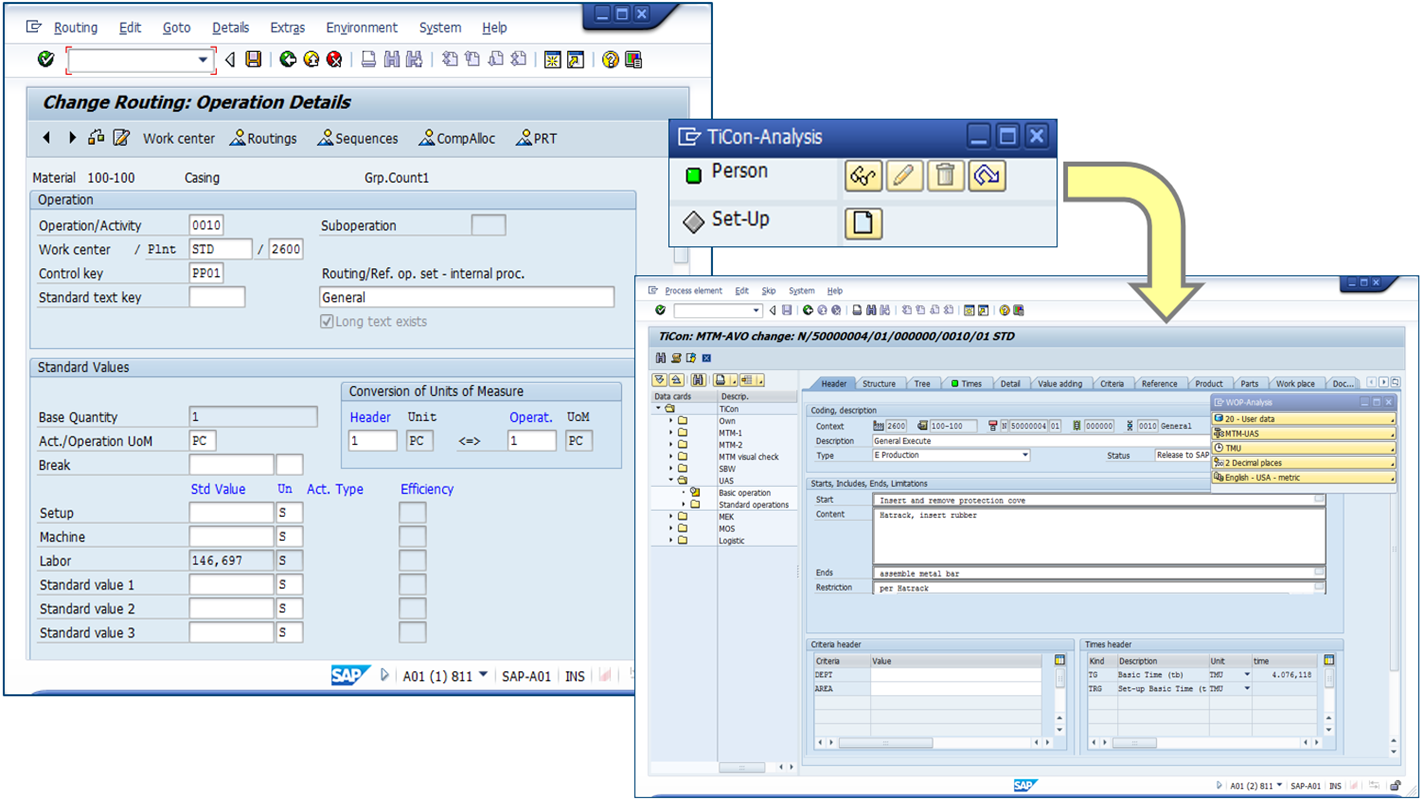The height and width of the screenshot is (801, 1424).
Task: Click the Save icon in TiCon MTM-AVO toolbar
Action: (787, 311)
